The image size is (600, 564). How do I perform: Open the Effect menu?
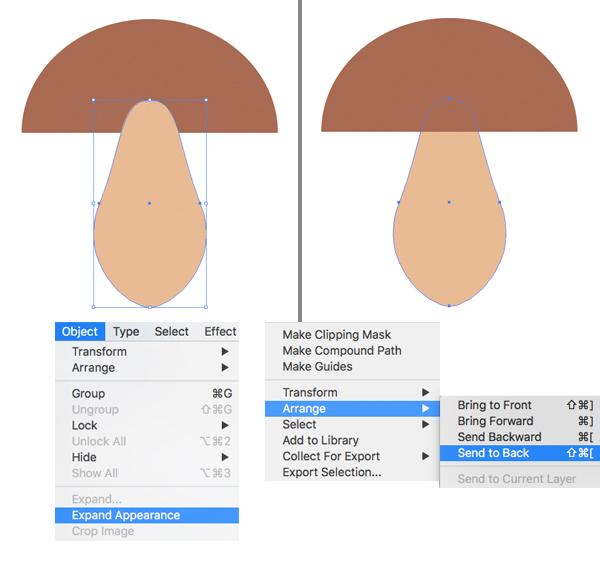coord(220,332)
